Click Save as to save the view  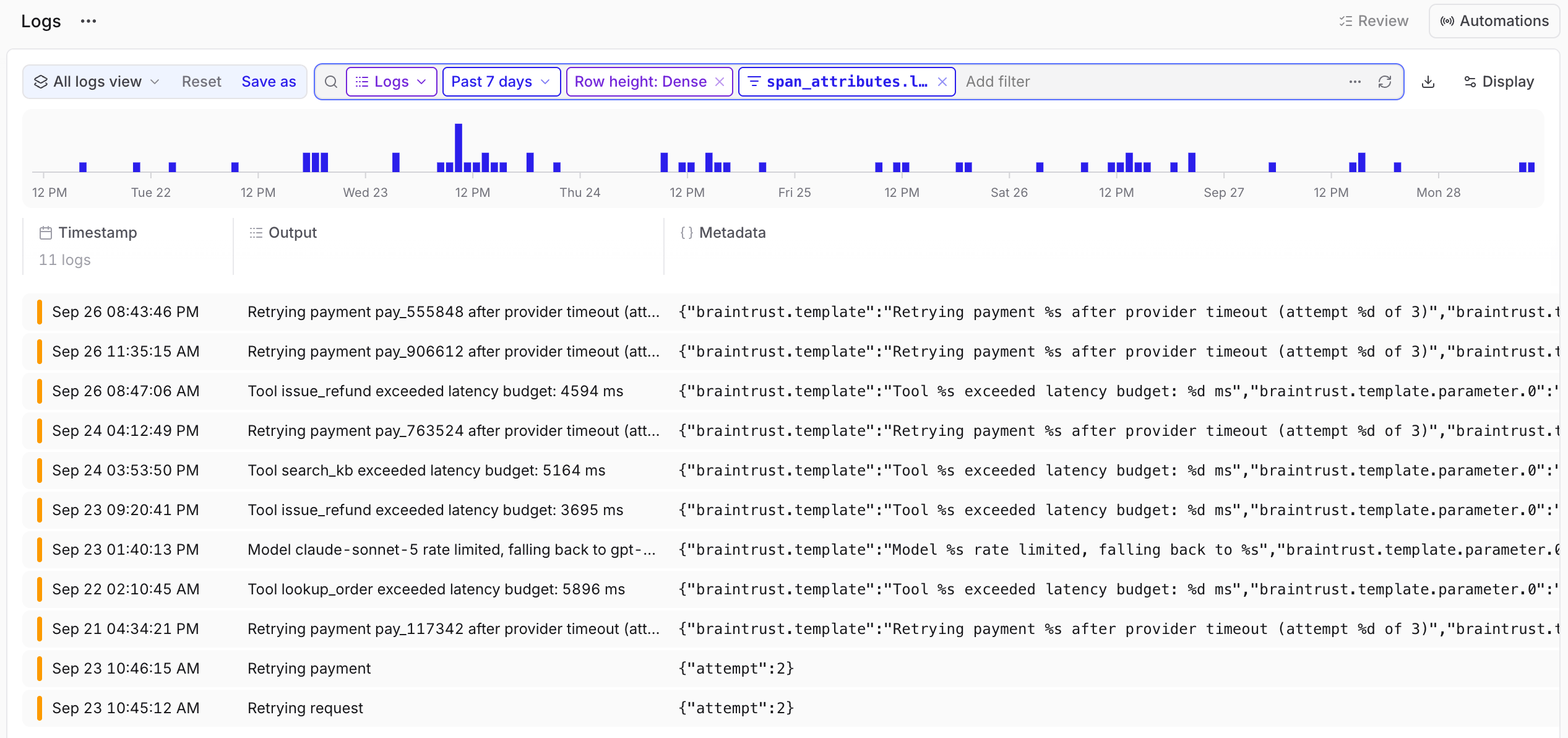[269, 82]
